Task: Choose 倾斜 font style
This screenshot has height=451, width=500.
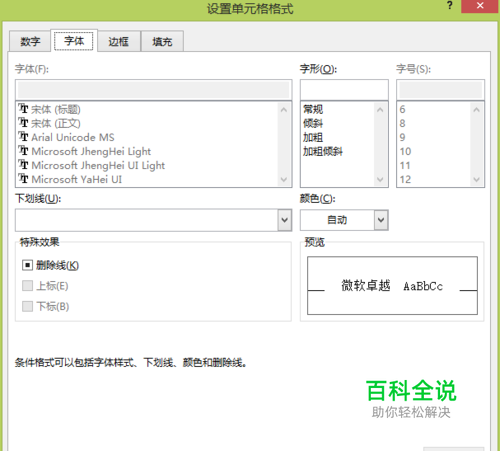Action: click(x=313, y=123)
